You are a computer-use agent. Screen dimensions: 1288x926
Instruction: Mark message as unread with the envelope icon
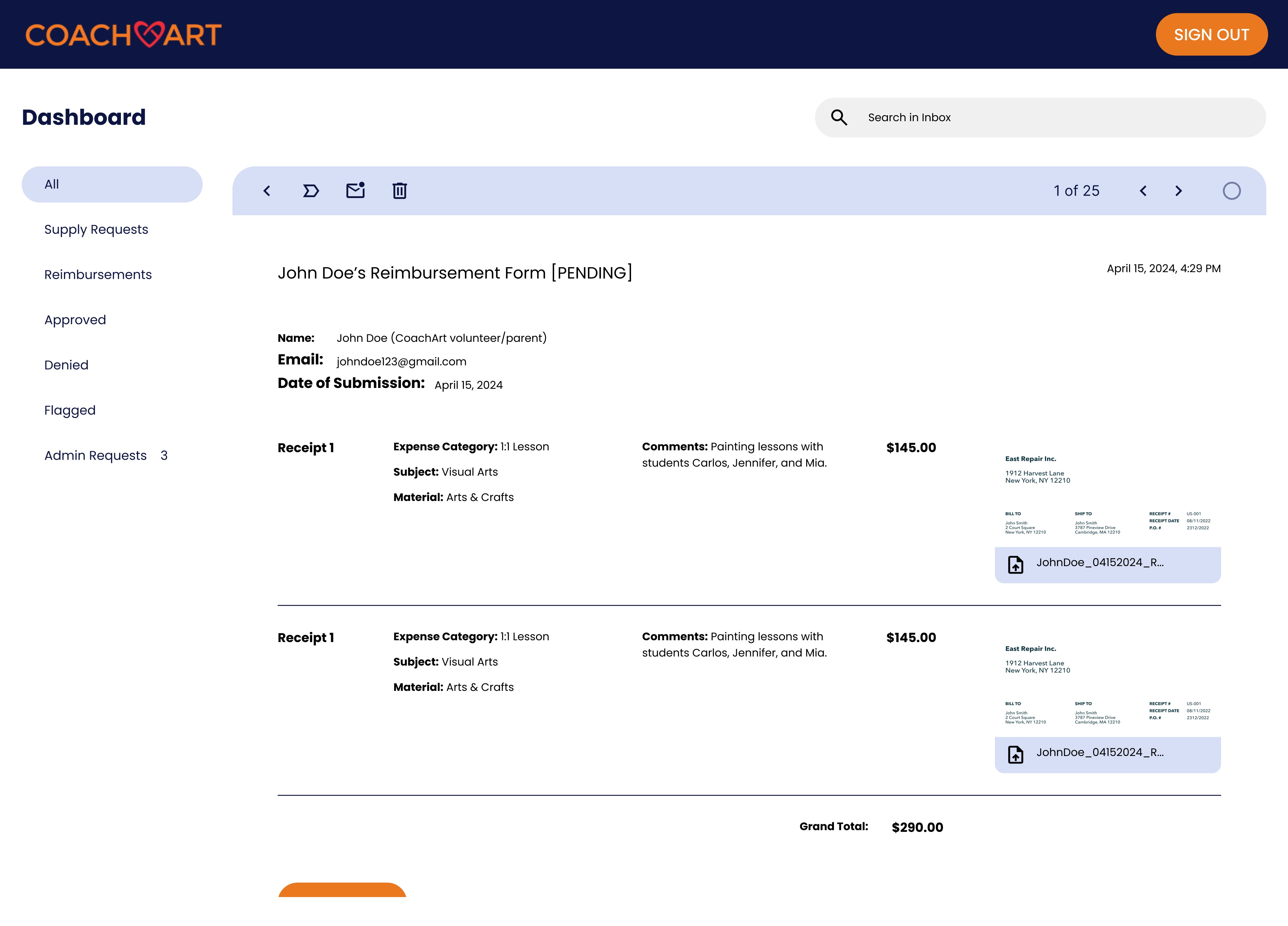click(355, 190)
